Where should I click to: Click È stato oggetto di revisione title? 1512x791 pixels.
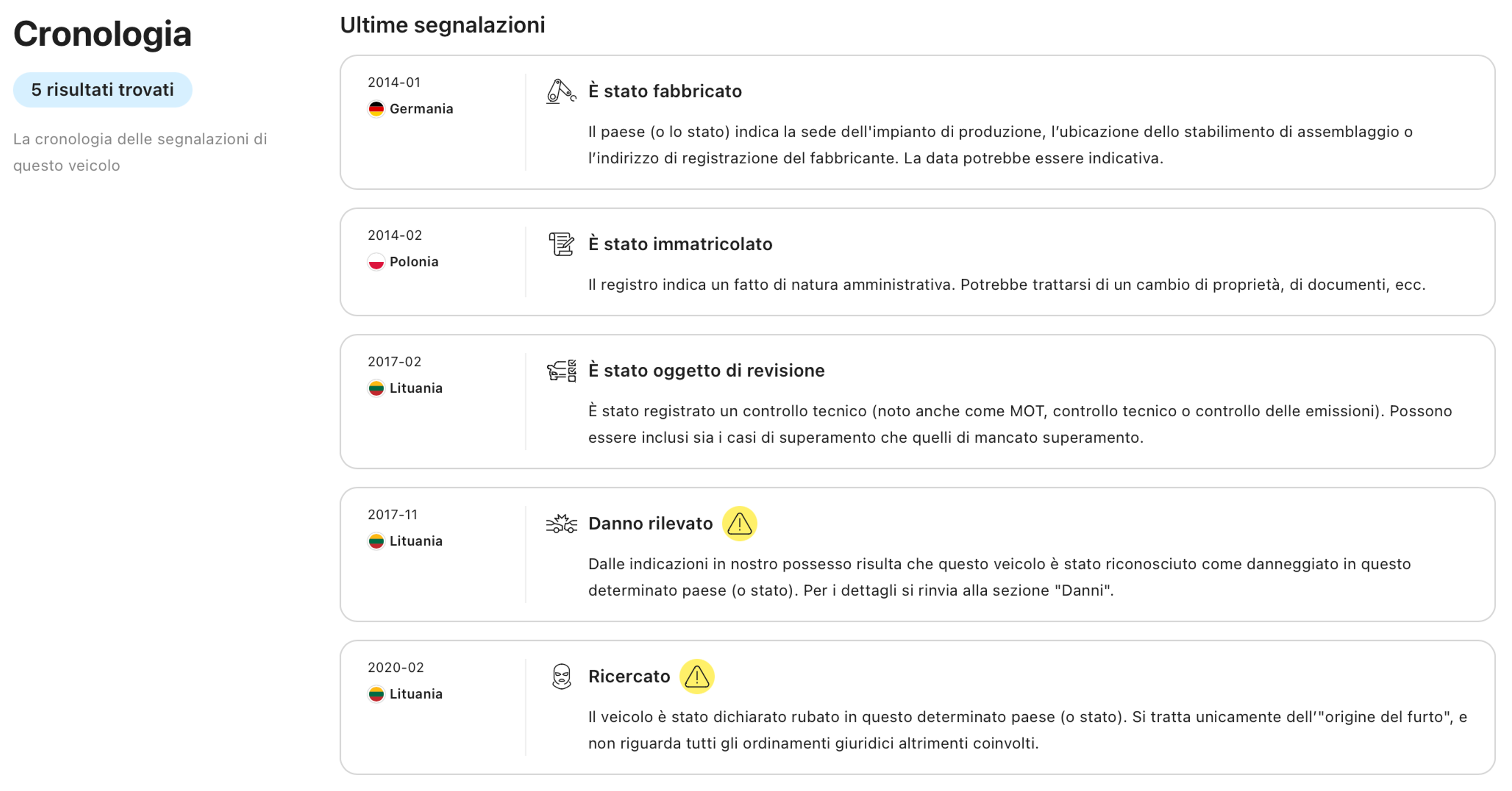tap(706, 371)
